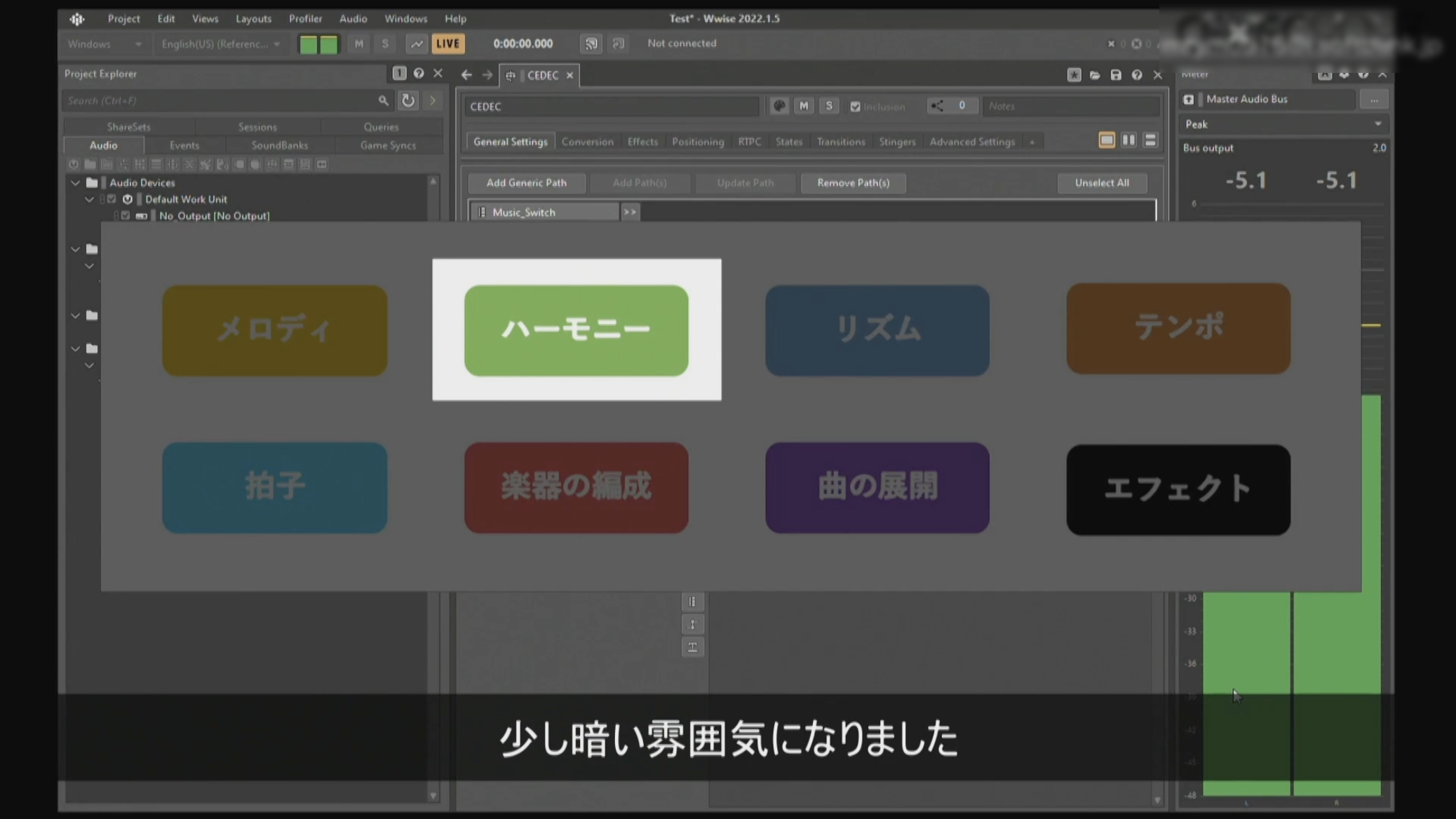Screen dimensions: 1456x819
Task: Click the filled folder icon in Project Explorer toolbar
Action: pyautogui.click(x=90, y=164)
